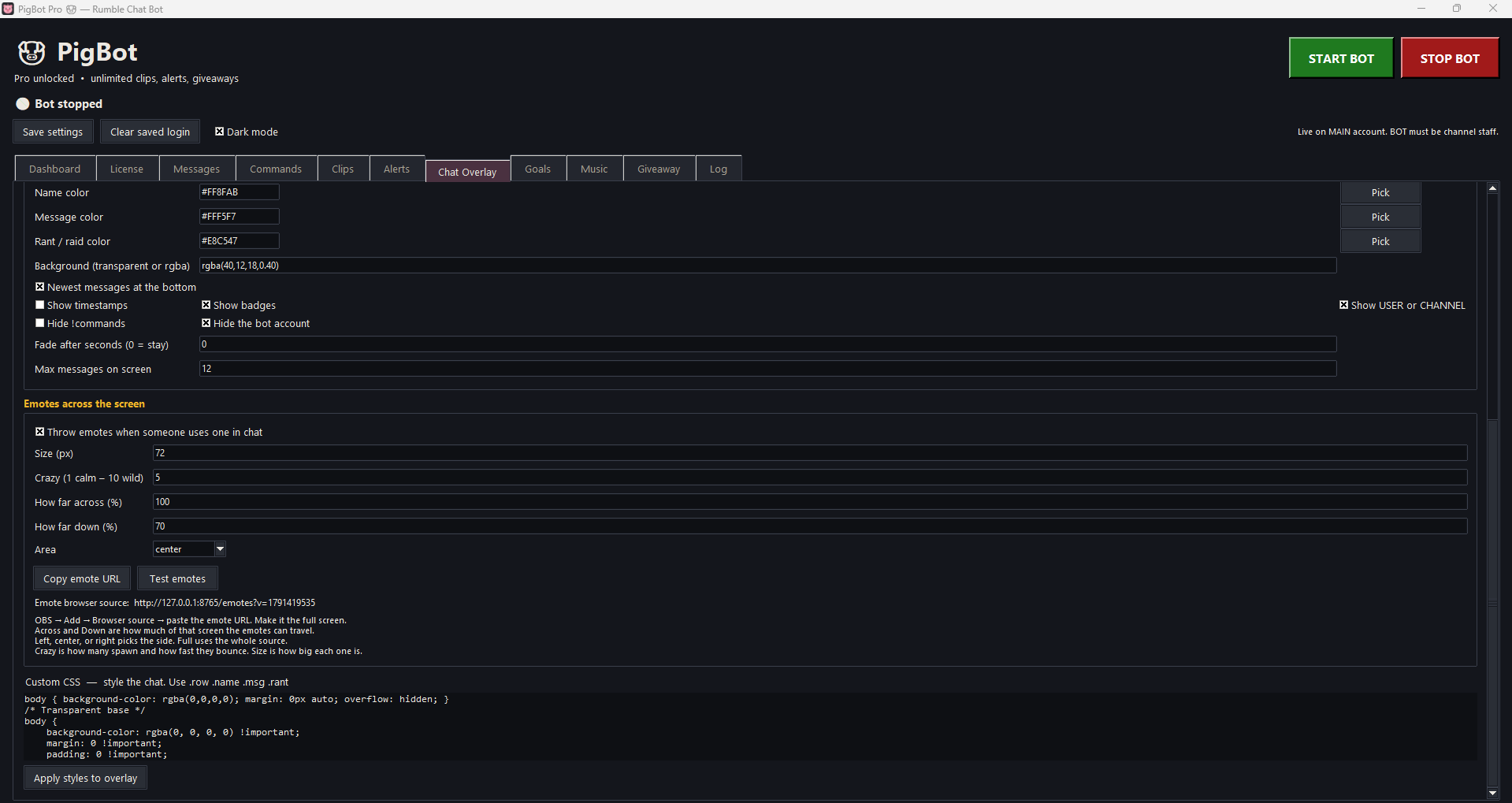Select the Chat Overlay tab
This screenshot has height=803, width=1512.
pos(468,171)
